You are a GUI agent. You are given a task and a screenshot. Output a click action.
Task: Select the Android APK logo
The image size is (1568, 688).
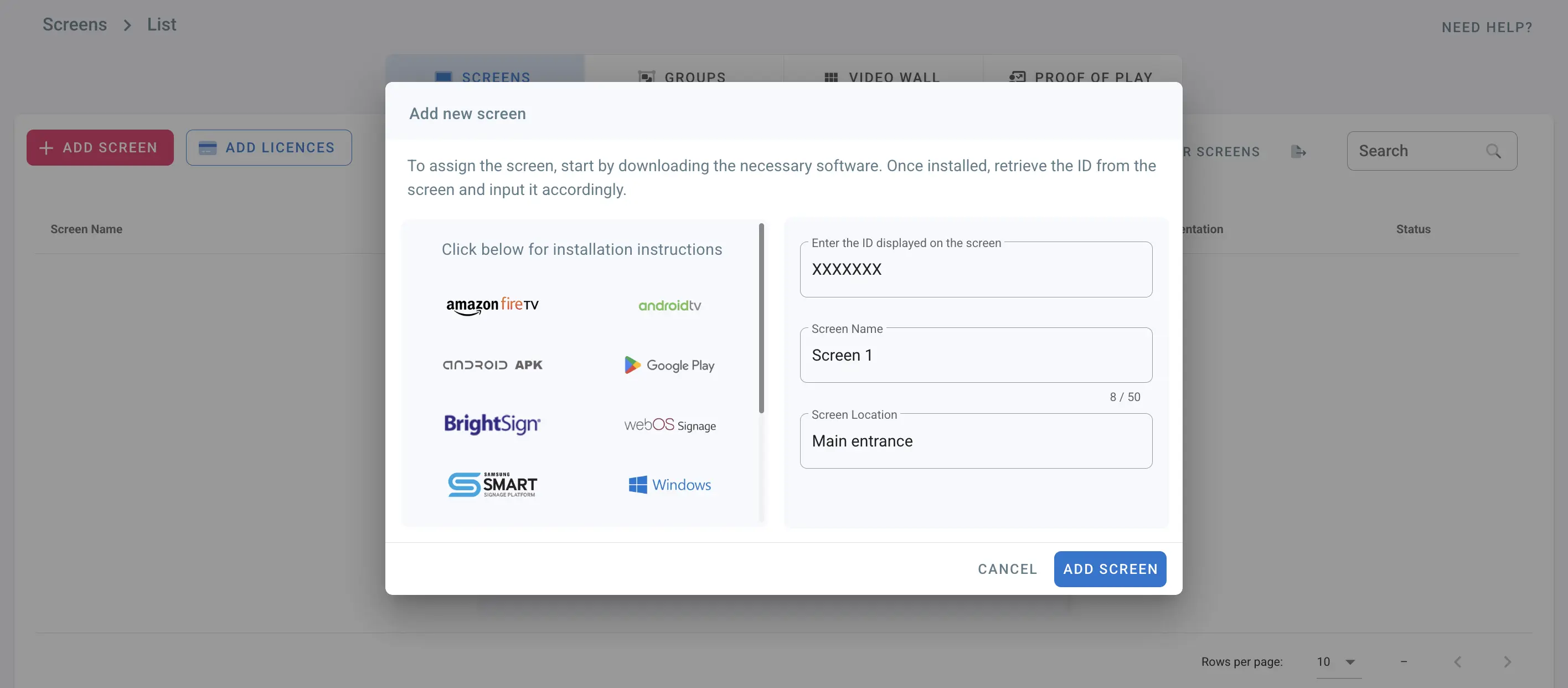tap(492, 364)
